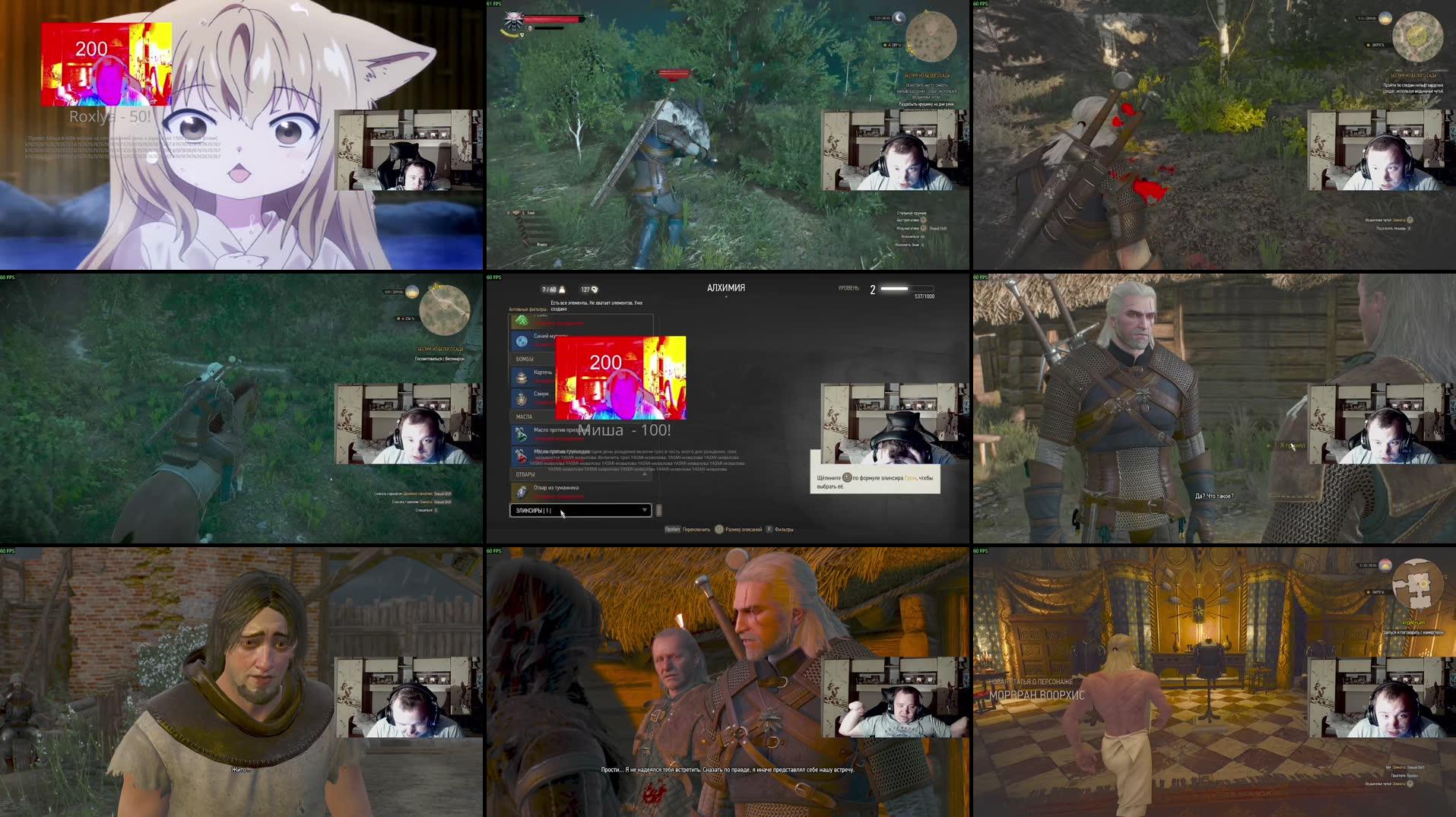Viewport: 1456px width, 817px height.
Task: Click the minimap in the night combat frame
Action: pos(931,36)
